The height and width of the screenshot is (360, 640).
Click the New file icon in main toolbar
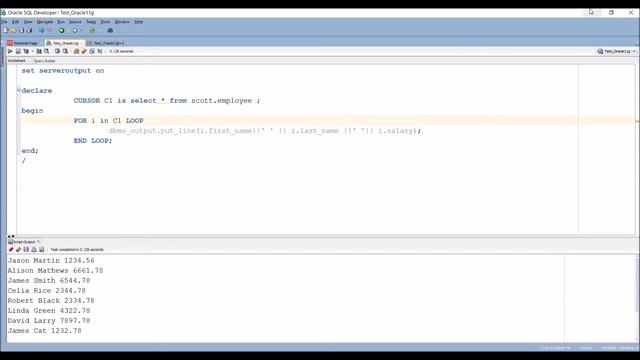[x=5, y=30]
